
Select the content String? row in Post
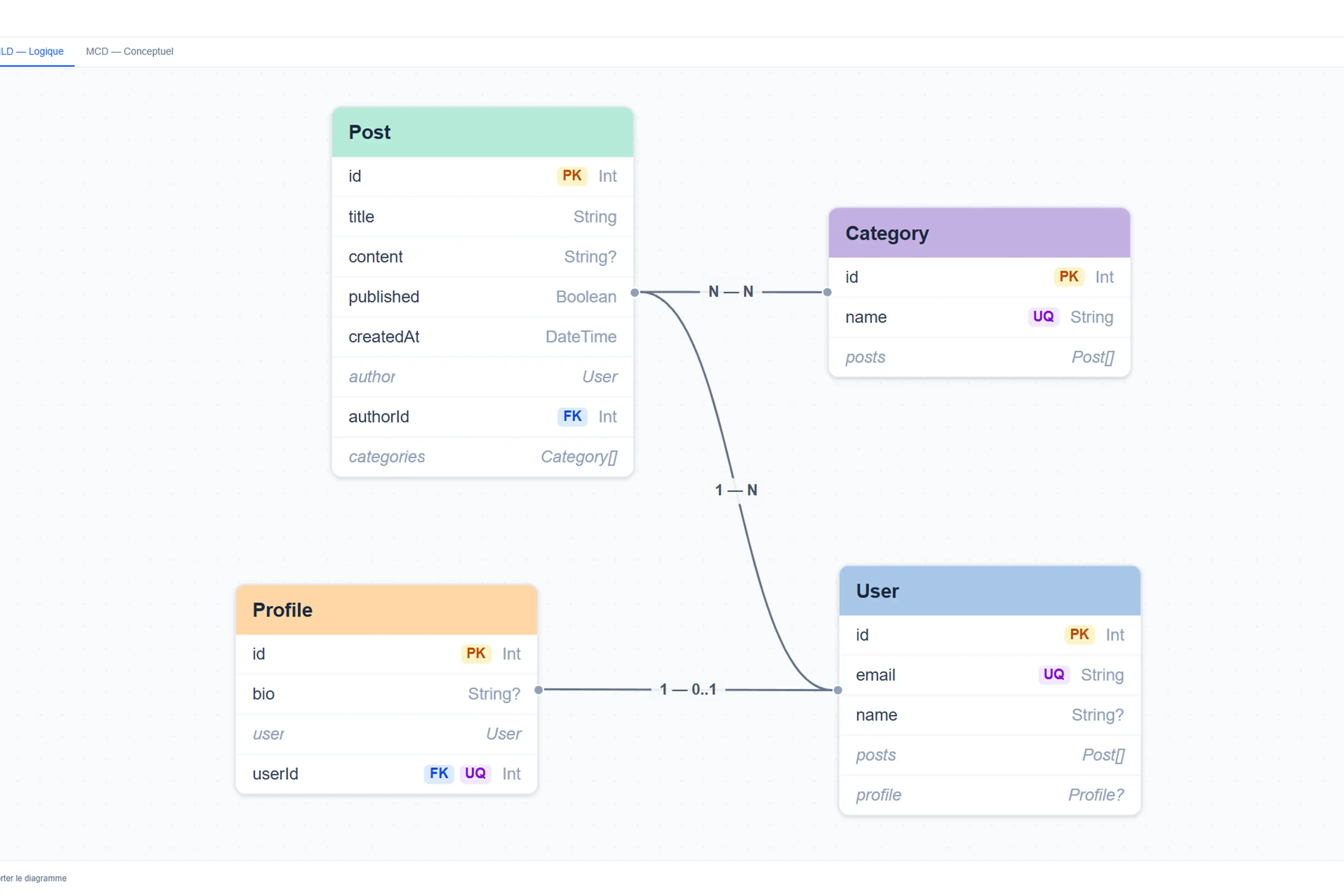click(x=482, y=257)
